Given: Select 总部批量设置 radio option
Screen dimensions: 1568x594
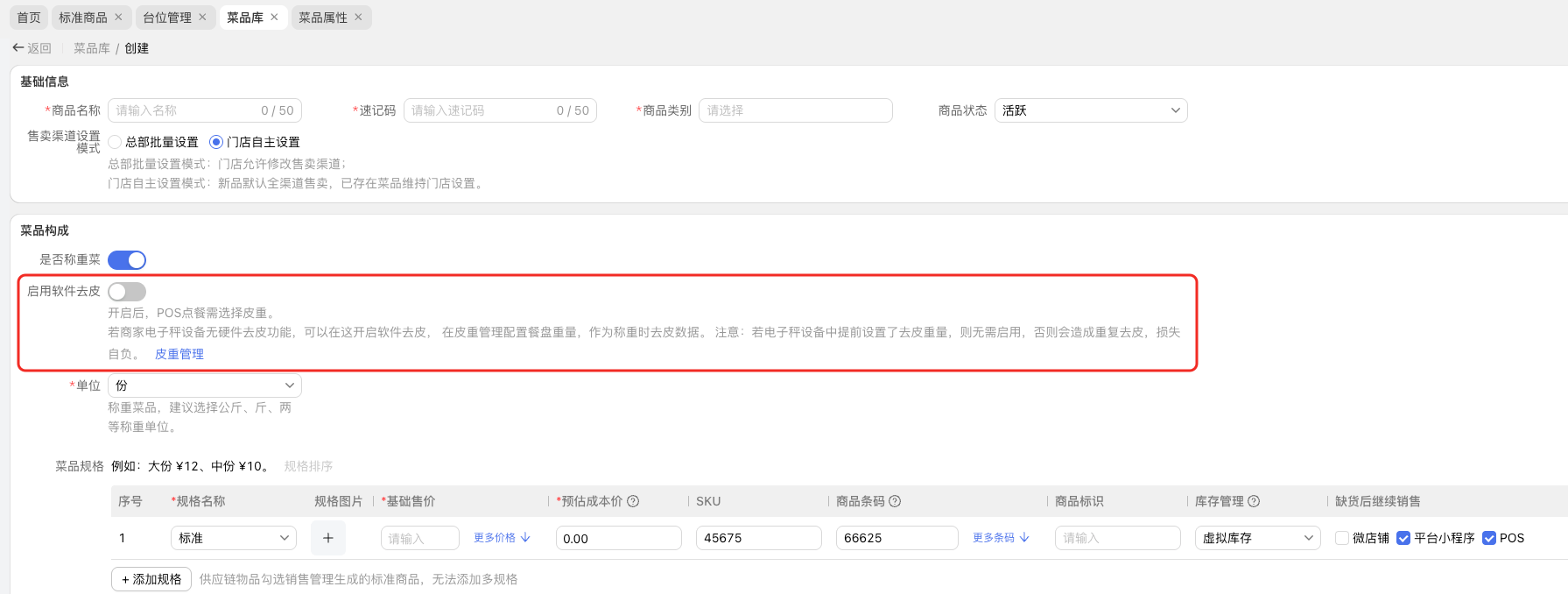Looking at the screenshot, I should point(115,142).
